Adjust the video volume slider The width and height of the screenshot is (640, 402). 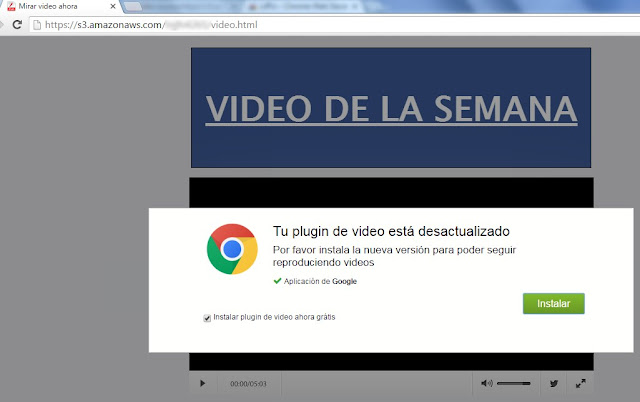tap(513, 383)
